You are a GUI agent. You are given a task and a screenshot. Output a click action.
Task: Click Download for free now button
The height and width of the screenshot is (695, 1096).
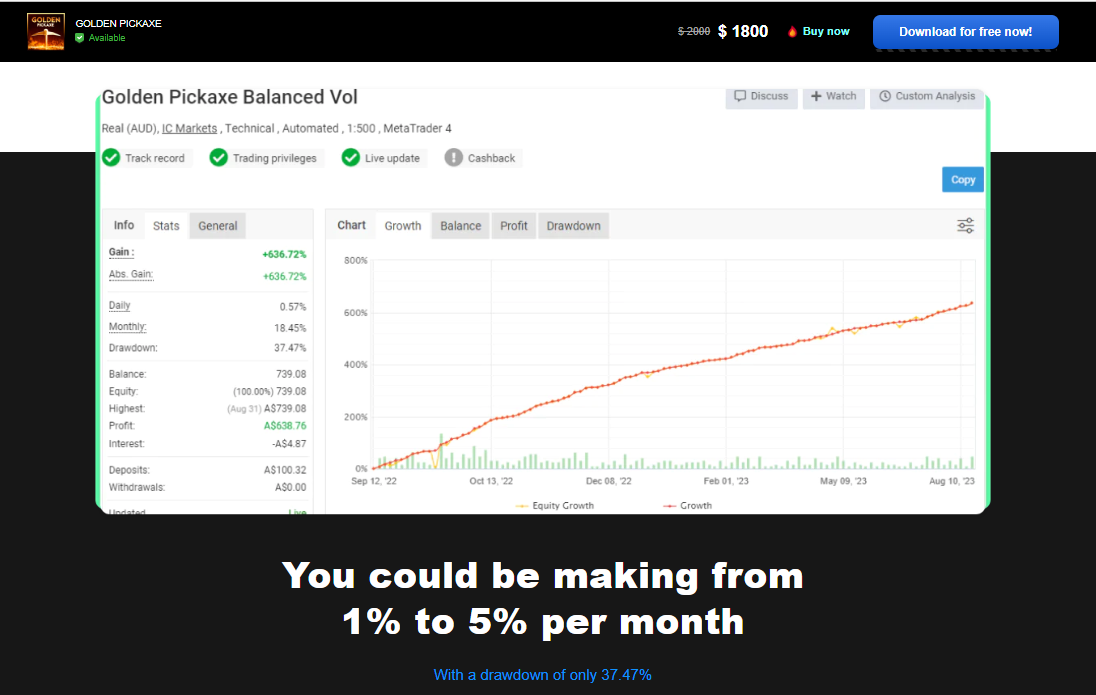(x=965, y=32)
